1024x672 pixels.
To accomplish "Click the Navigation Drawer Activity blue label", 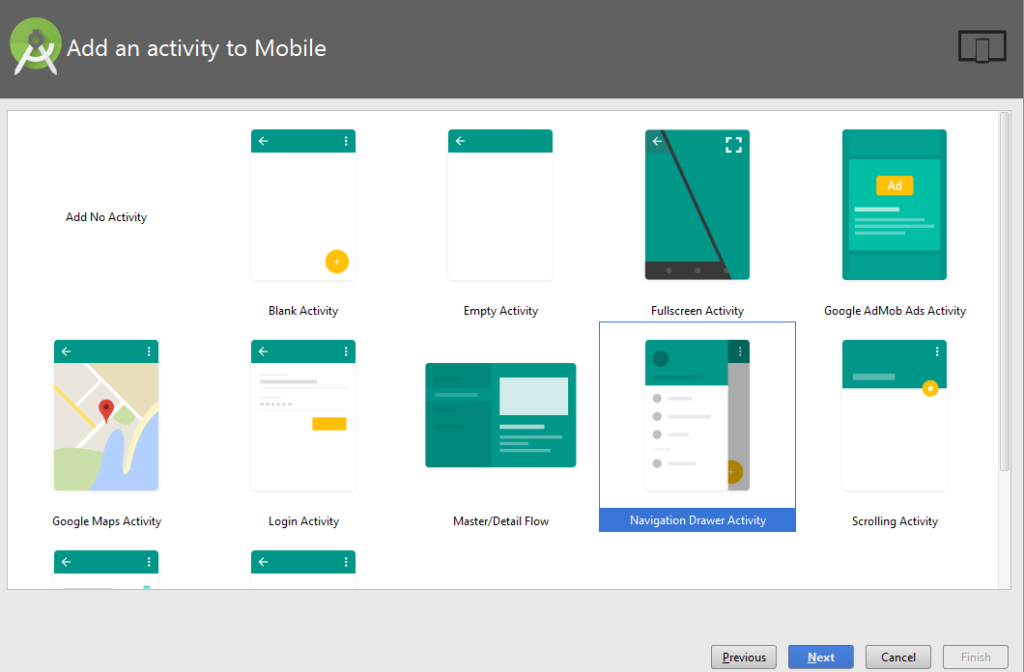I will pyautogui.click(x=697, y=520).
